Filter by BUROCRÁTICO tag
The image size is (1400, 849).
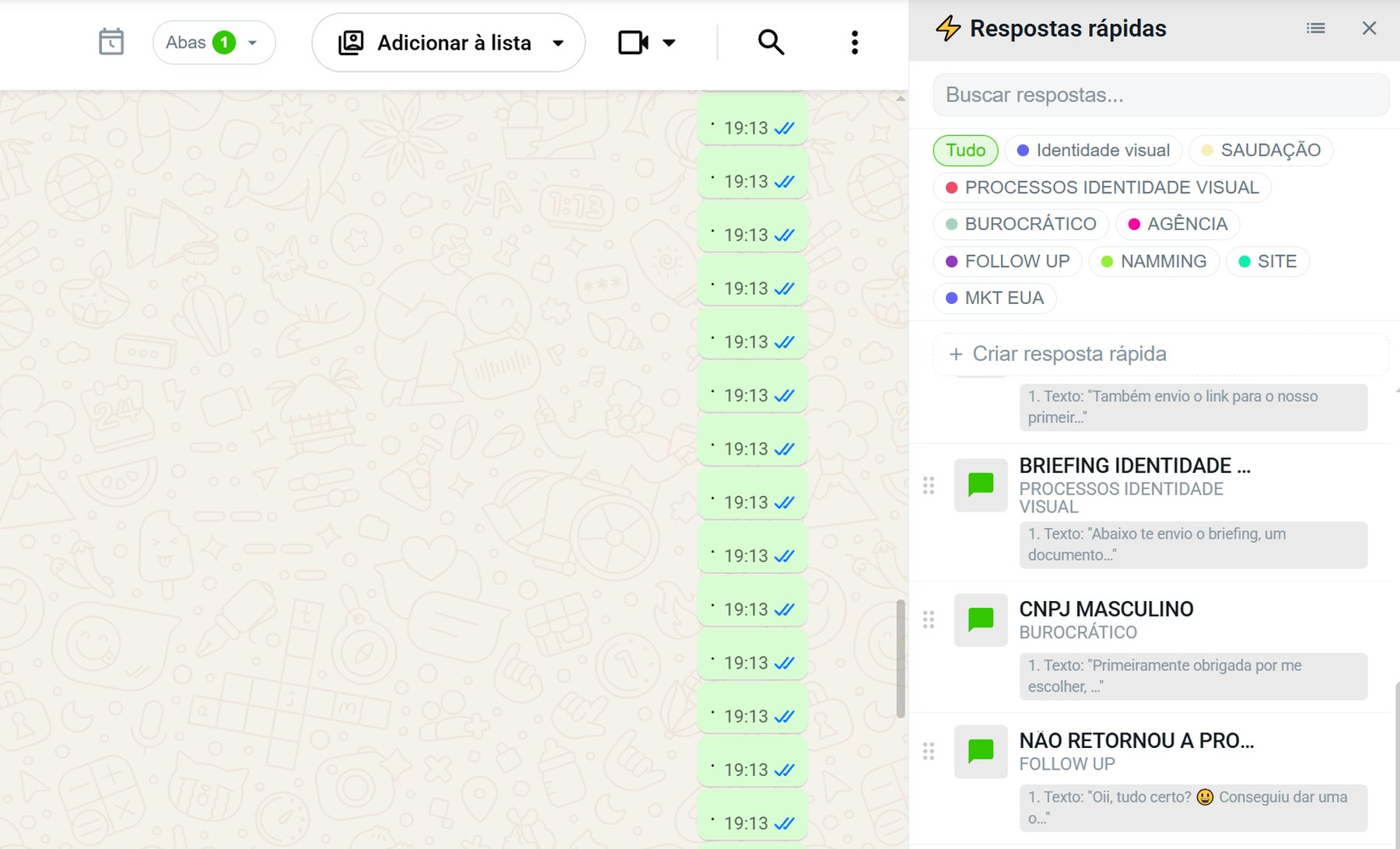point(1021,224)
